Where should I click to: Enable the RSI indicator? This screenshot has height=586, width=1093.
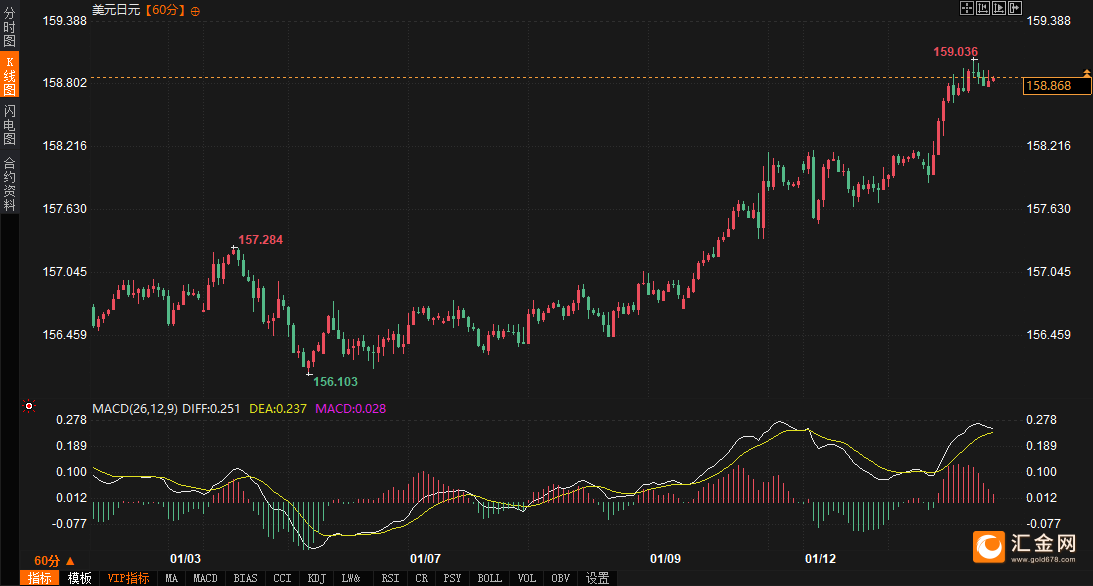(390, 578)
